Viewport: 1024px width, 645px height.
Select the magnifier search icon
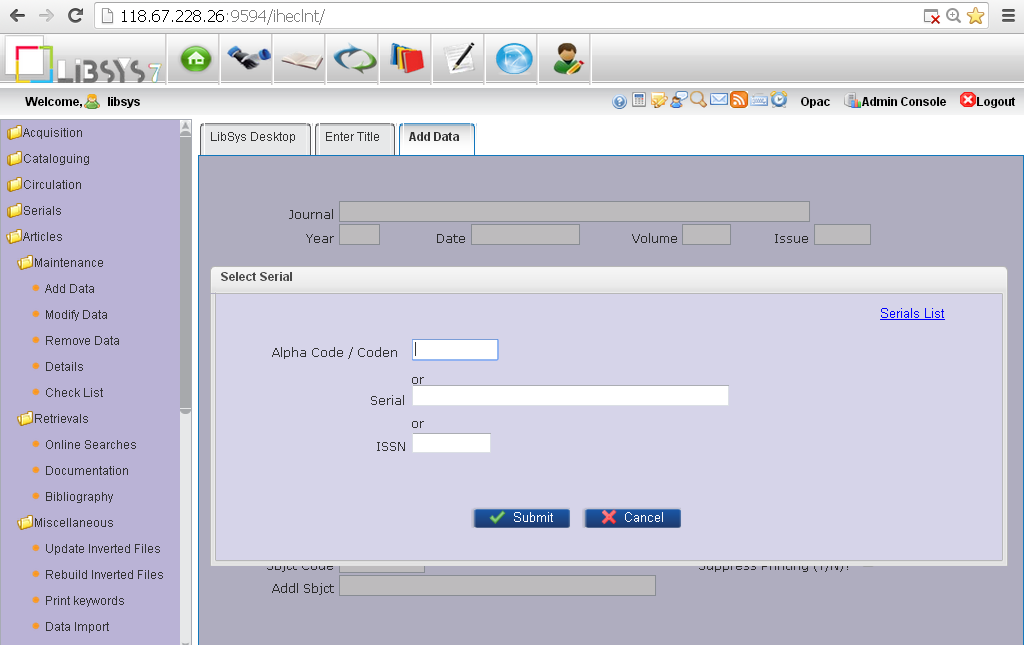point(699,100)
